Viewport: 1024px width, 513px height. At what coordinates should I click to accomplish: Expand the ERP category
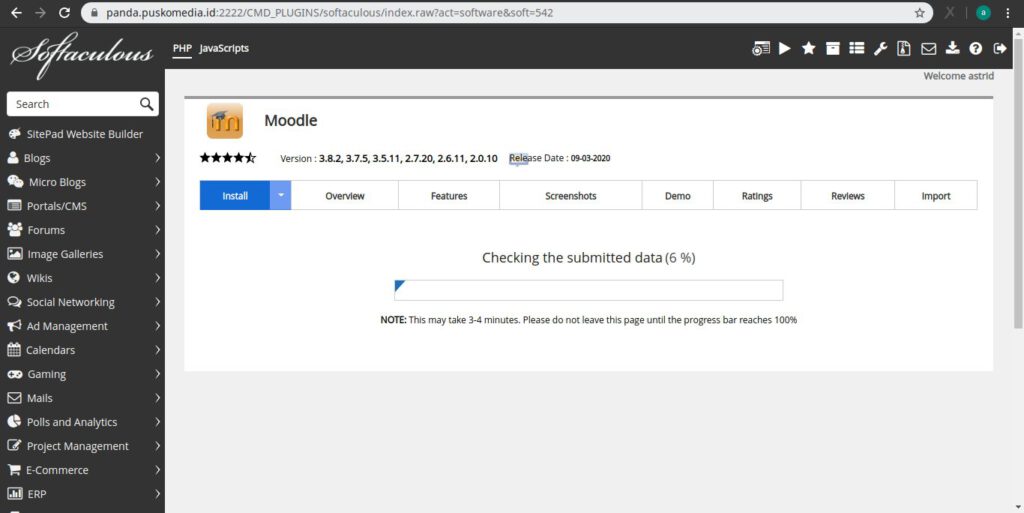82,494
